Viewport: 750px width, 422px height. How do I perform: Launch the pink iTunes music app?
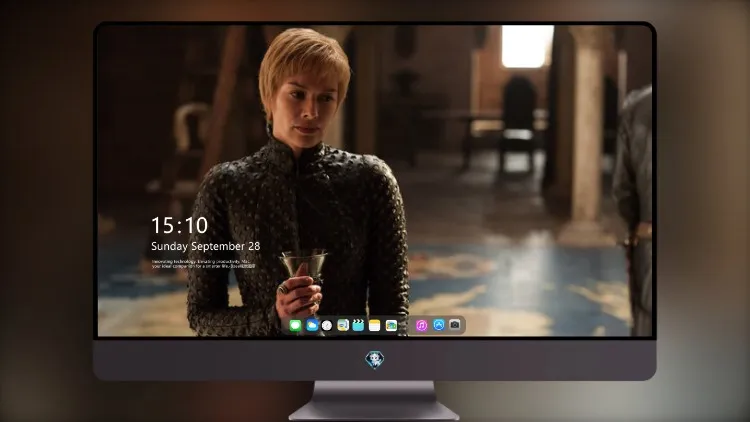421,325
